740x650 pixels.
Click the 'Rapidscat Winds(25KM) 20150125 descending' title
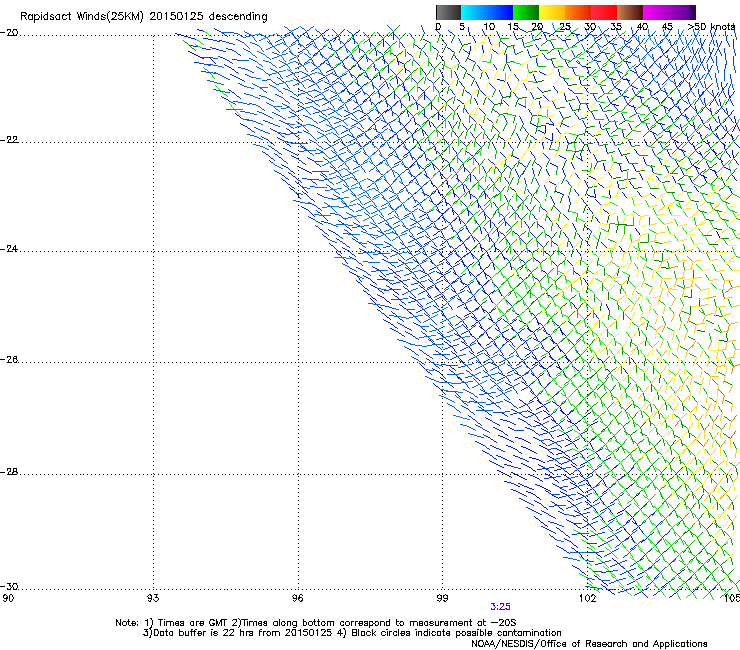click(143, 17)
